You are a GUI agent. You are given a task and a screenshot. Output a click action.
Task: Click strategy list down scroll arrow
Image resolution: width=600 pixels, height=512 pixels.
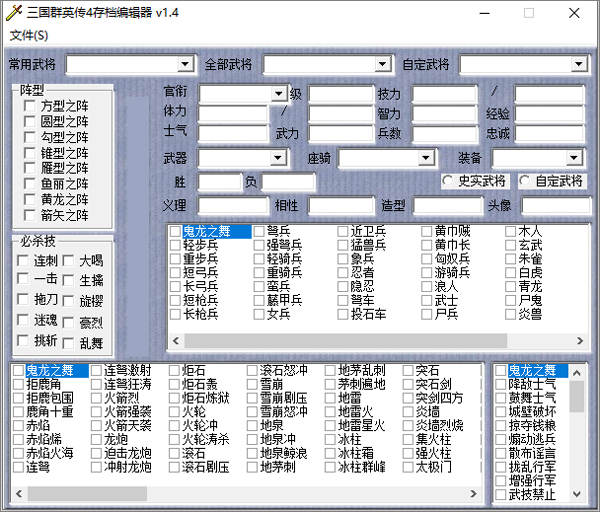pos(577,494)
